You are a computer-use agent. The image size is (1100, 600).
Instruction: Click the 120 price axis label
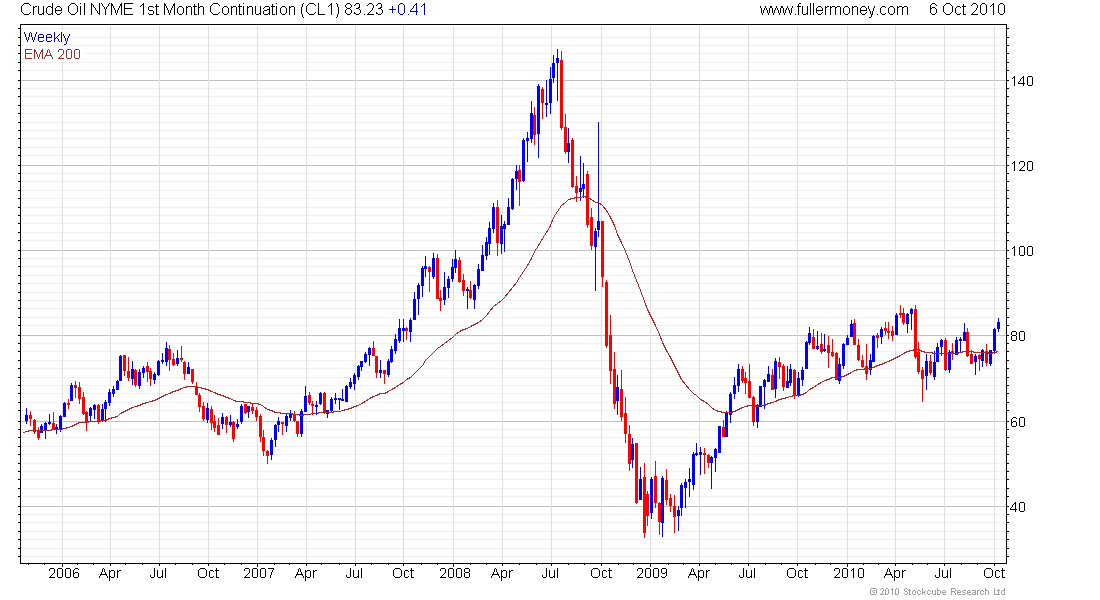pyautogui.click(x=1023, y=166)
